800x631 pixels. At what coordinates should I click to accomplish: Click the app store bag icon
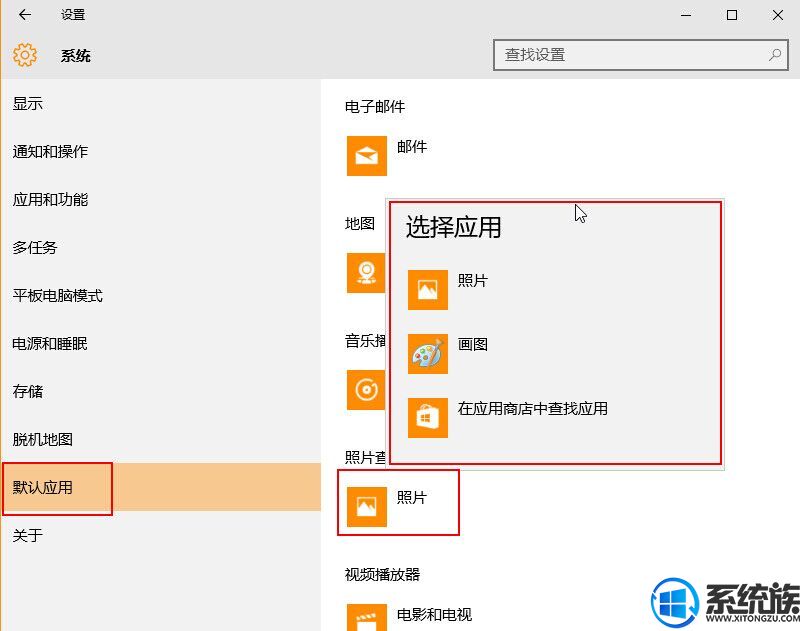(428, 418)
